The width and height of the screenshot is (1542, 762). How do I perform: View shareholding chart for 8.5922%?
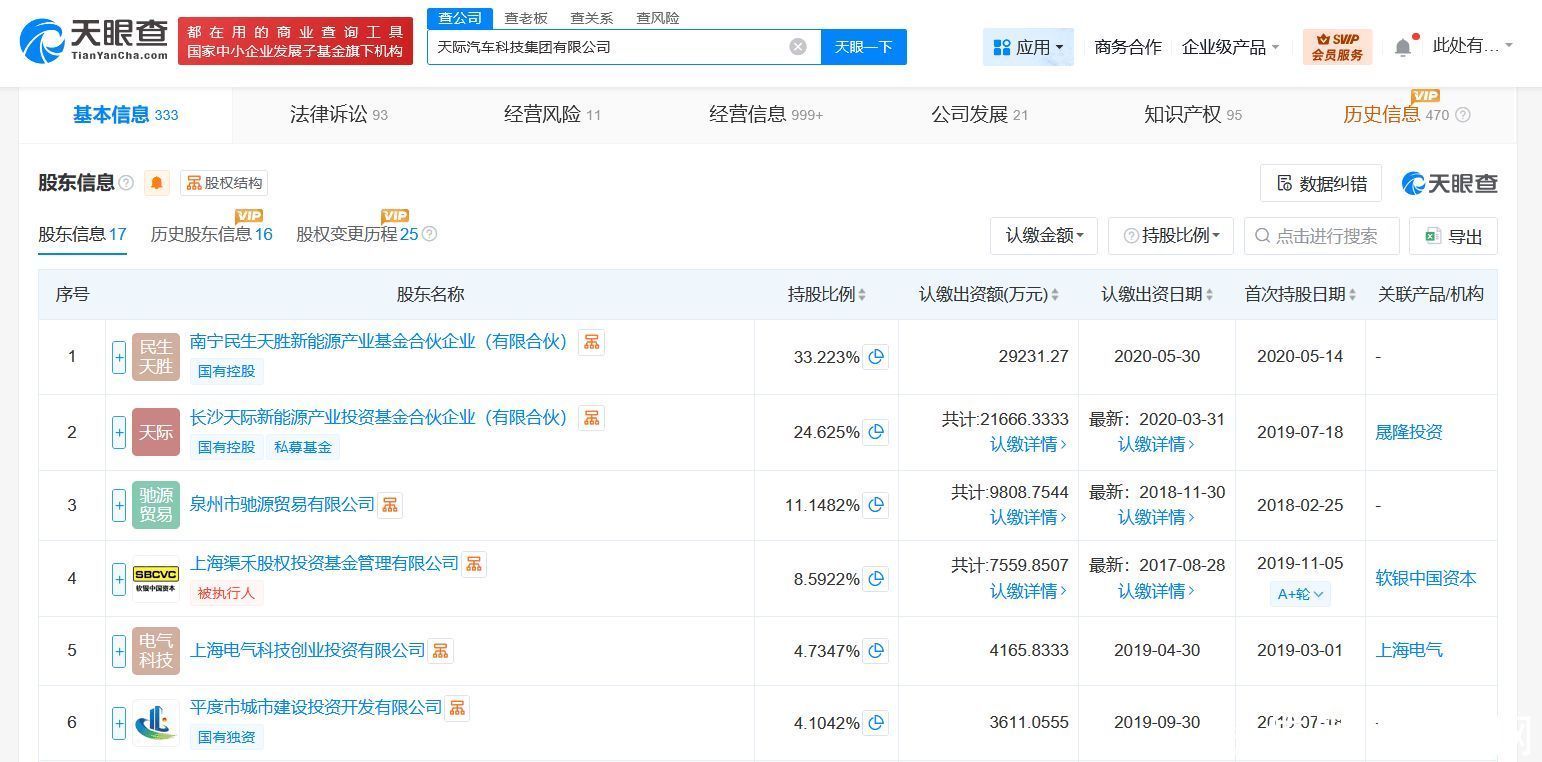click(876, 578)
